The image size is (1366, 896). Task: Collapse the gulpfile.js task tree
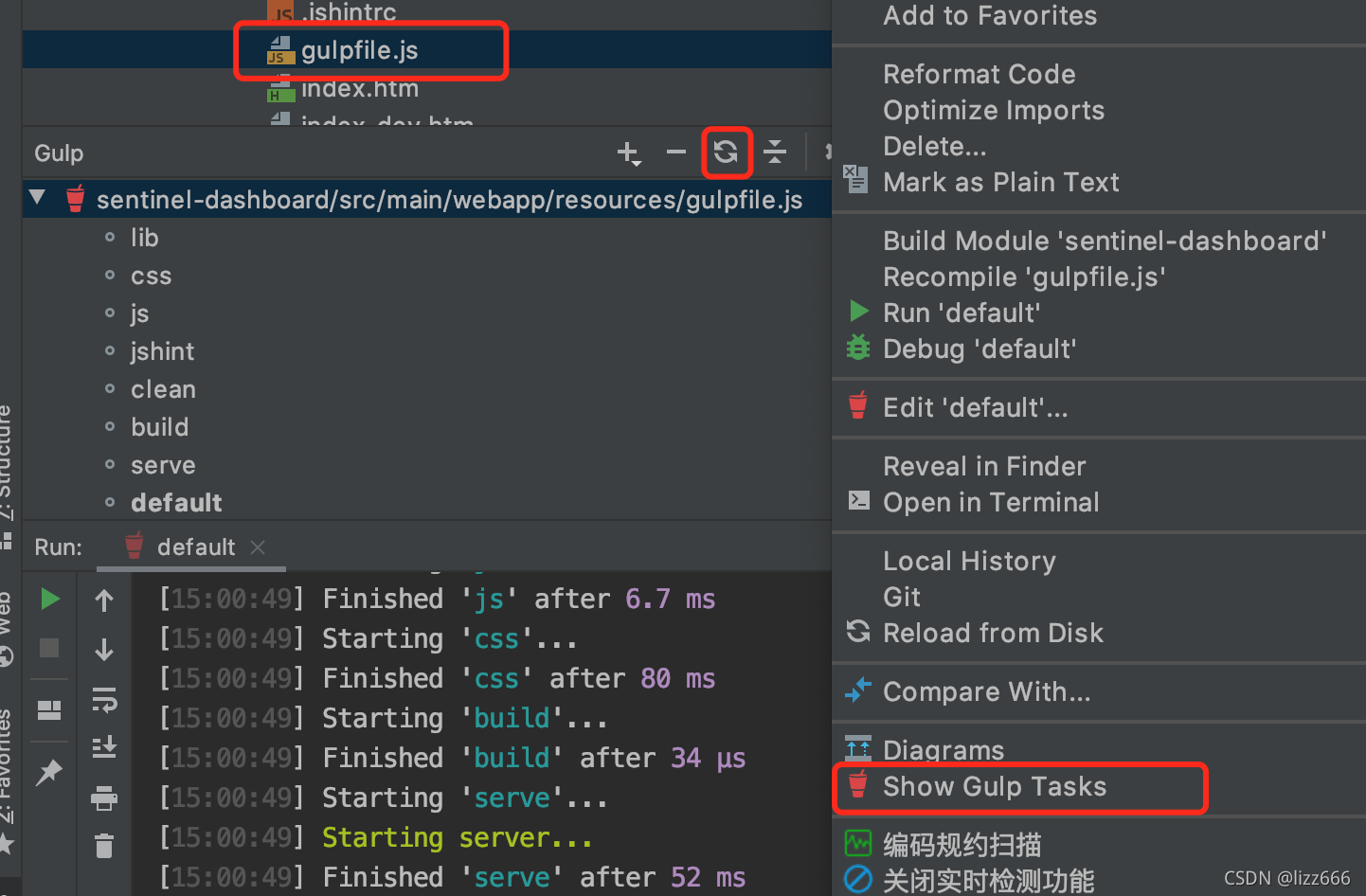(36, 199)
